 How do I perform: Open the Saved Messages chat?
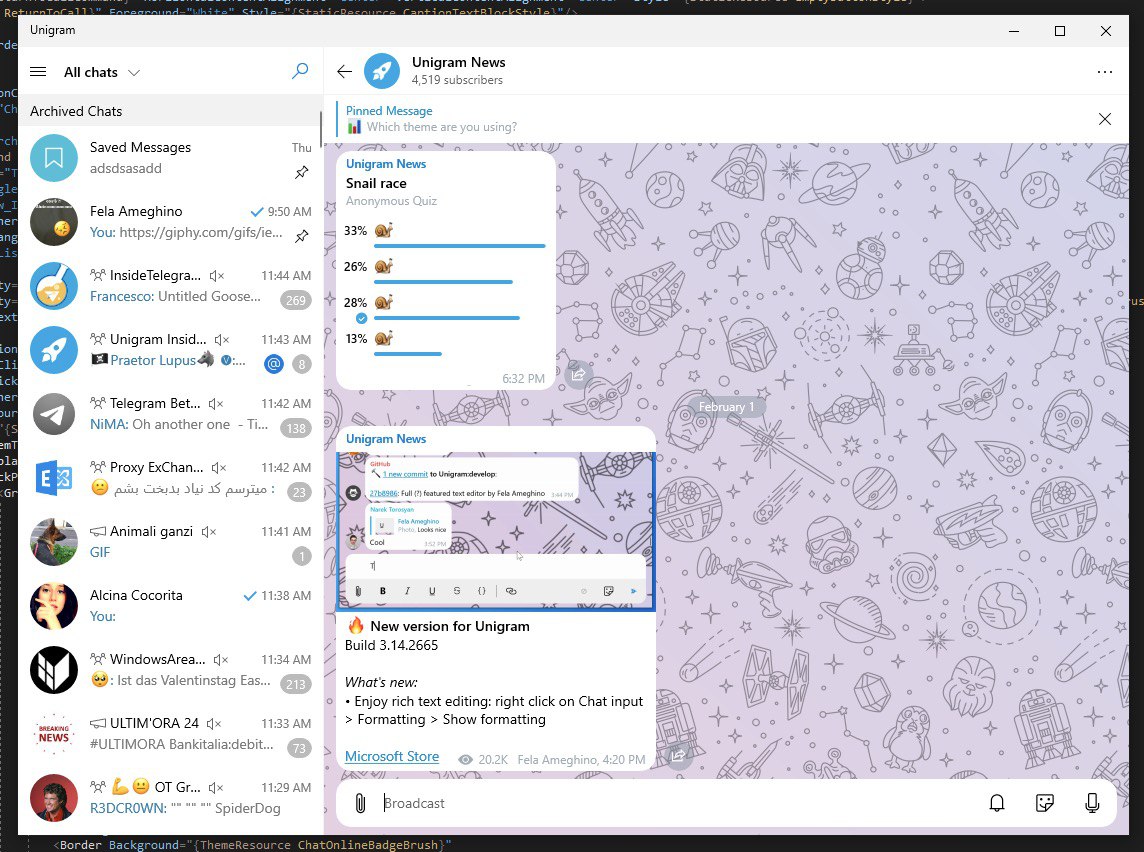(x=169, y=158)
